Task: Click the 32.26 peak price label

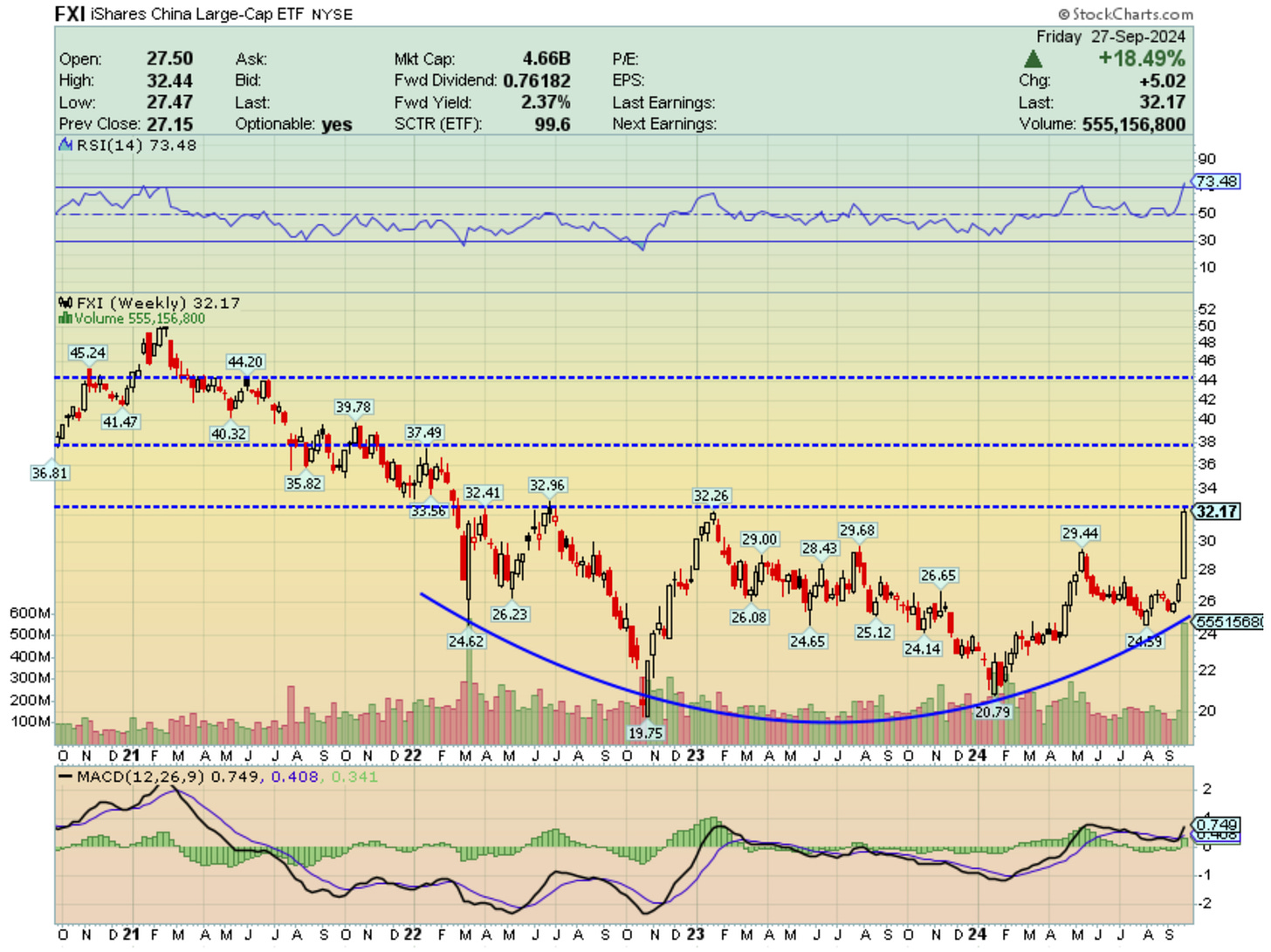Action: (711, 495)
